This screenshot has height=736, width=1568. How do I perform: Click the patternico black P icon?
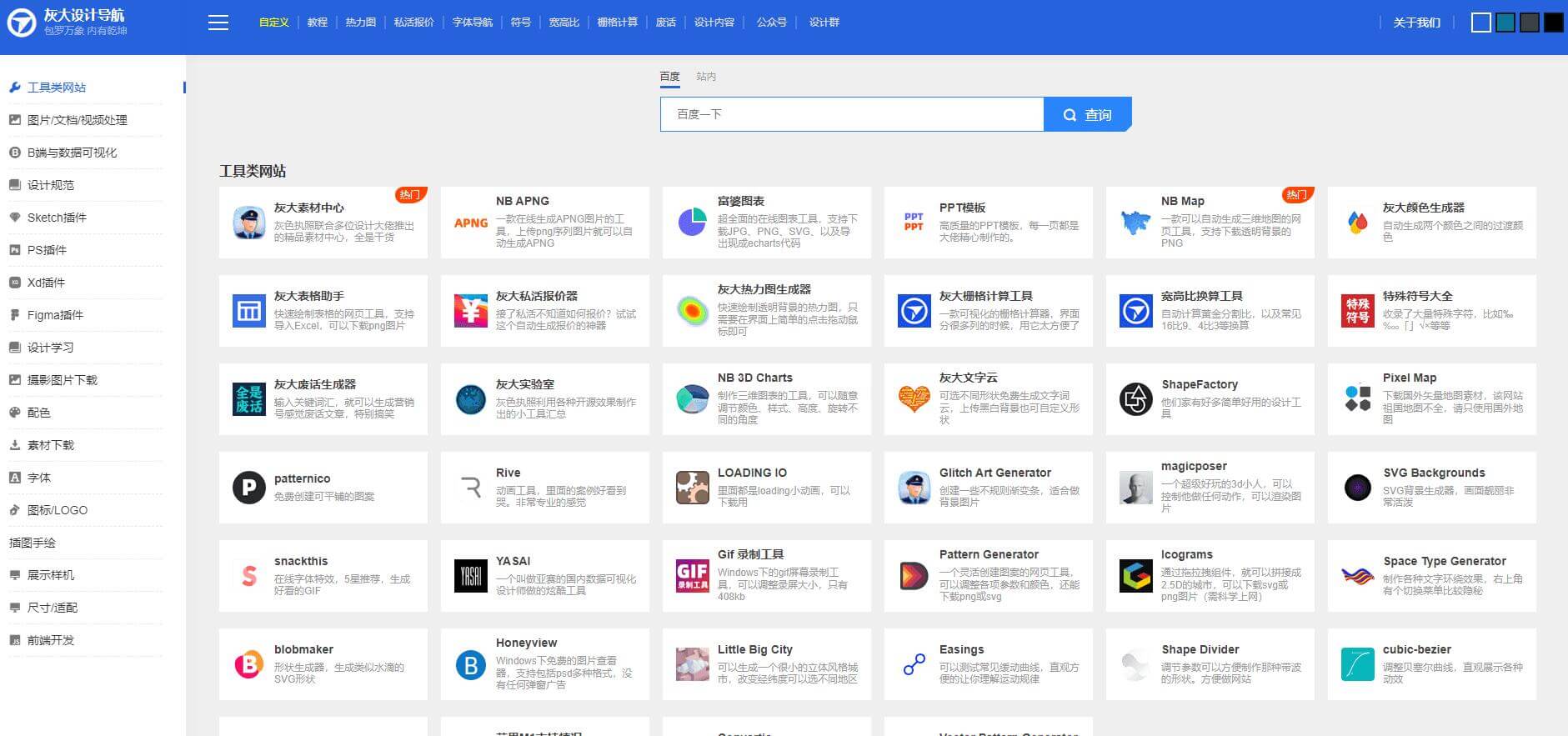[248, 488]
